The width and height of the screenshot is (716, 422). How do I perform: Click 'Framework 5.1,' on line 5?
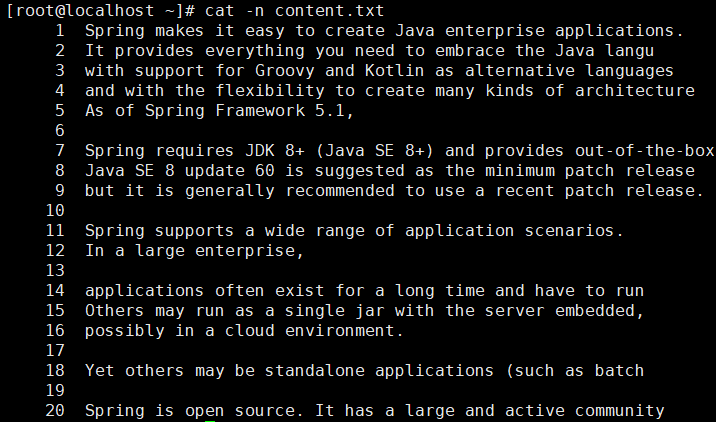[x=284, y=111]
